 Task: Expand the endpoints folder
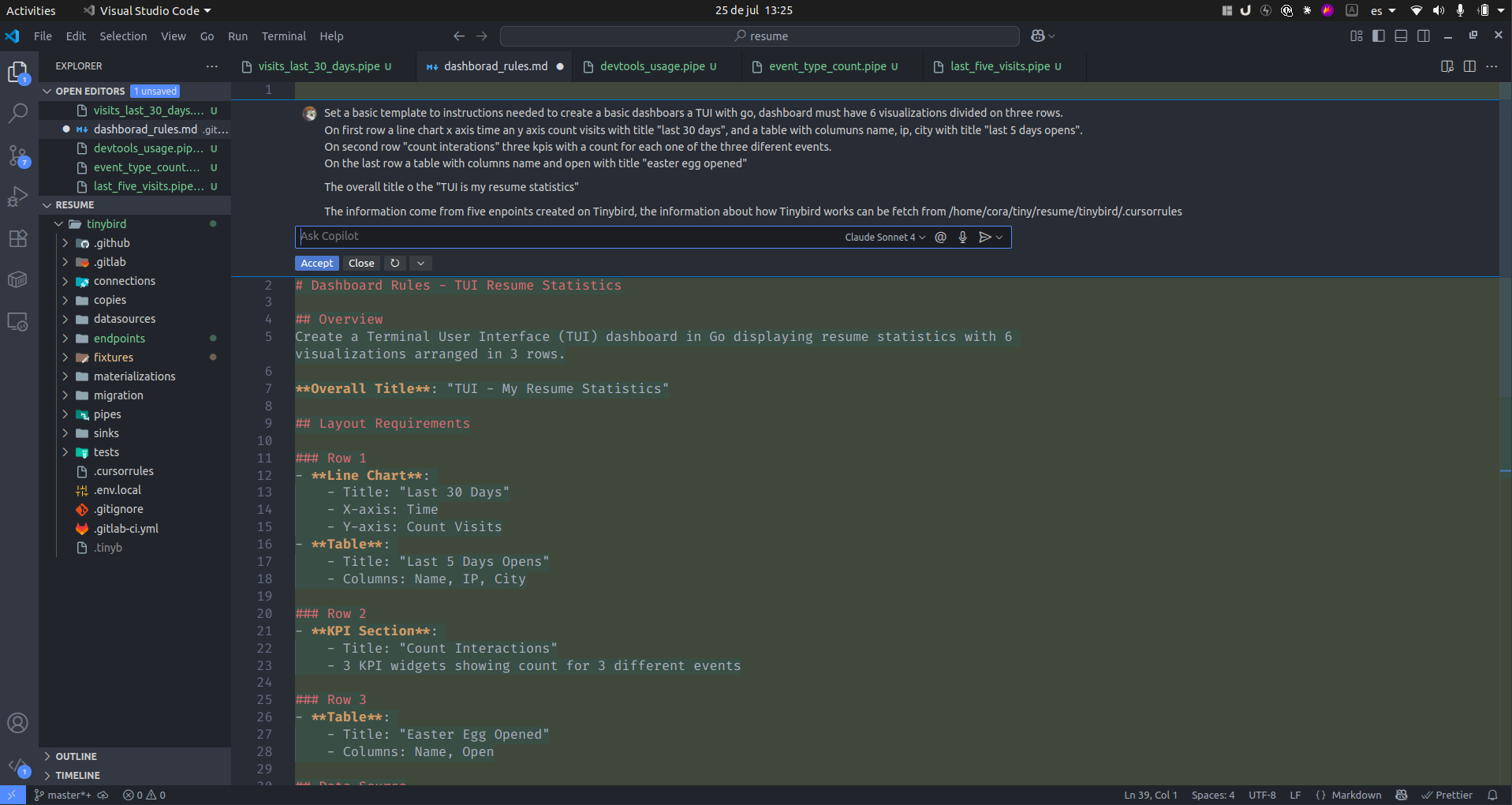point(119,339)
